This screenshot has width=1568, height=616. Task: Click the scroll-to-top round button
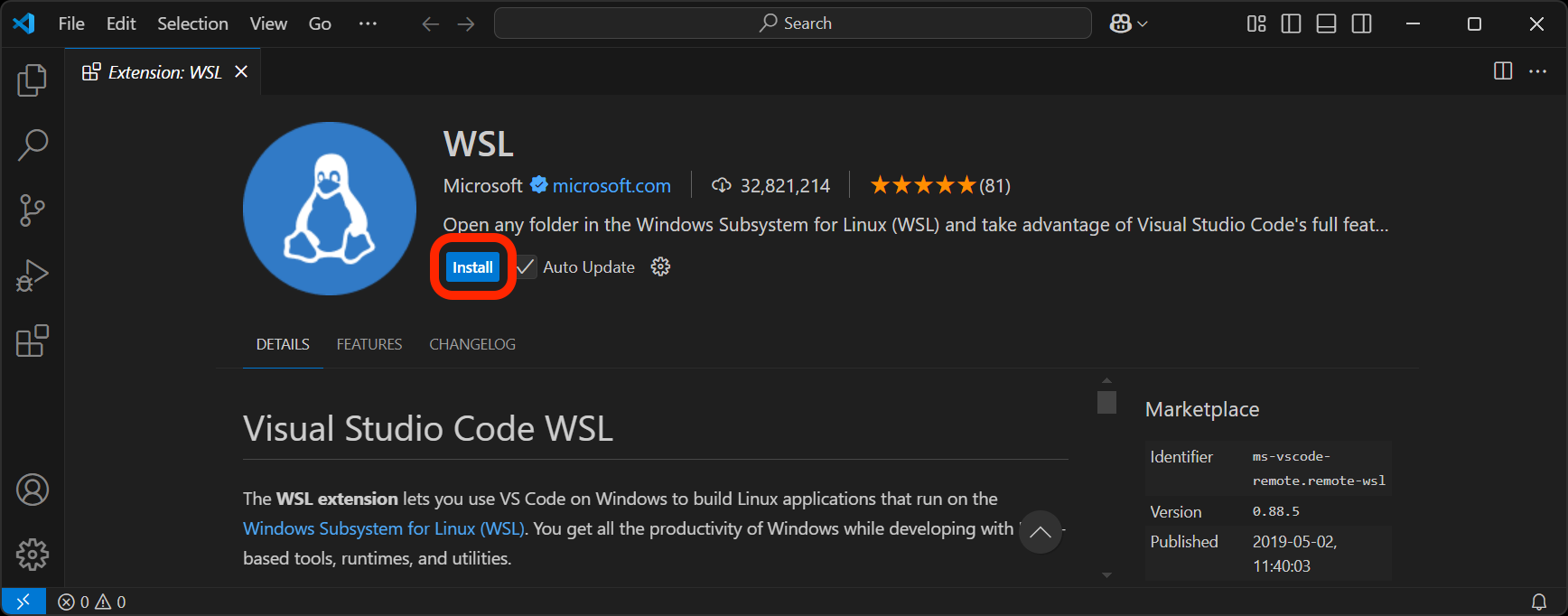tap(1041, 532)
